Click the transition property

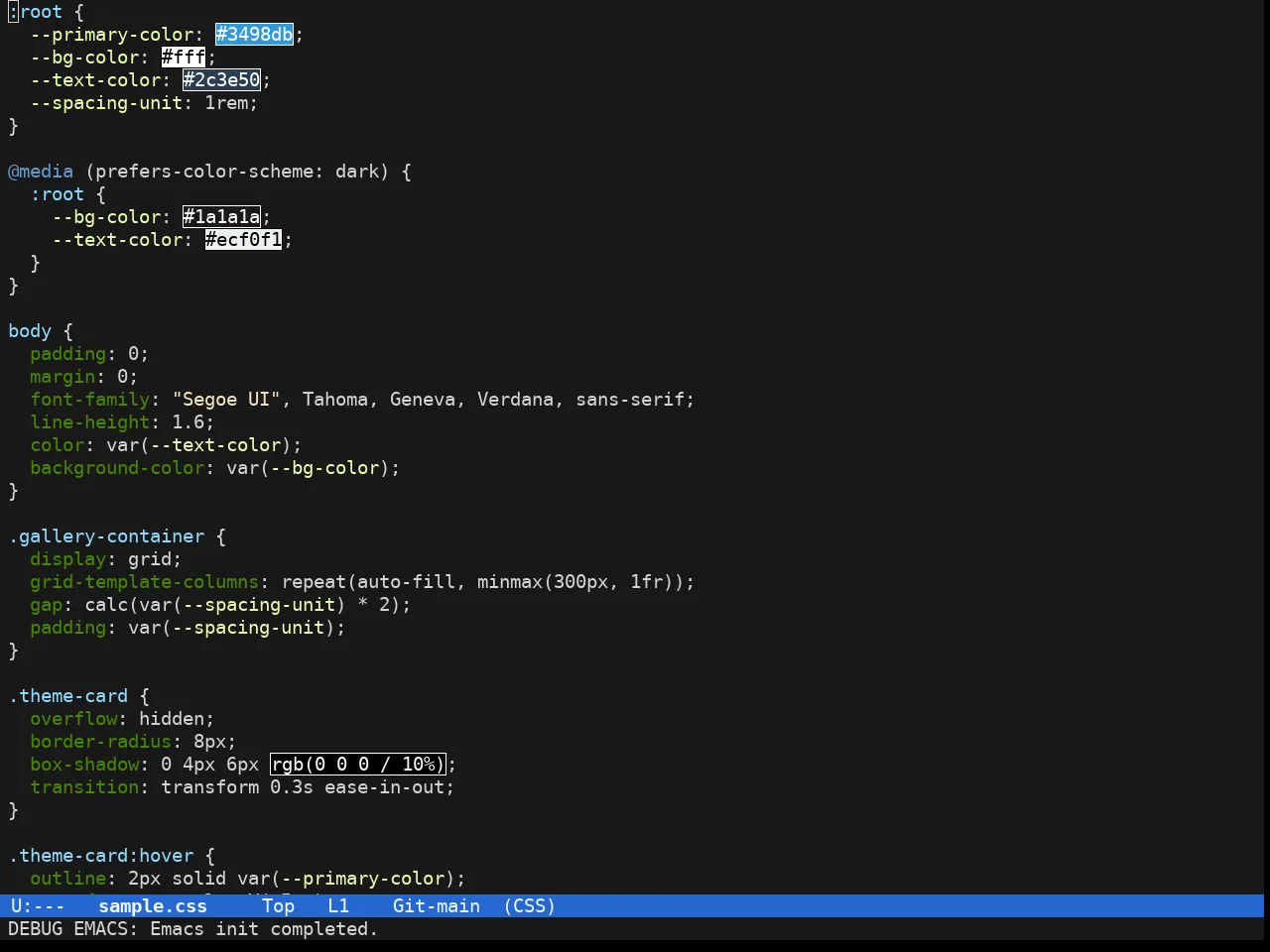click(84, 787)
